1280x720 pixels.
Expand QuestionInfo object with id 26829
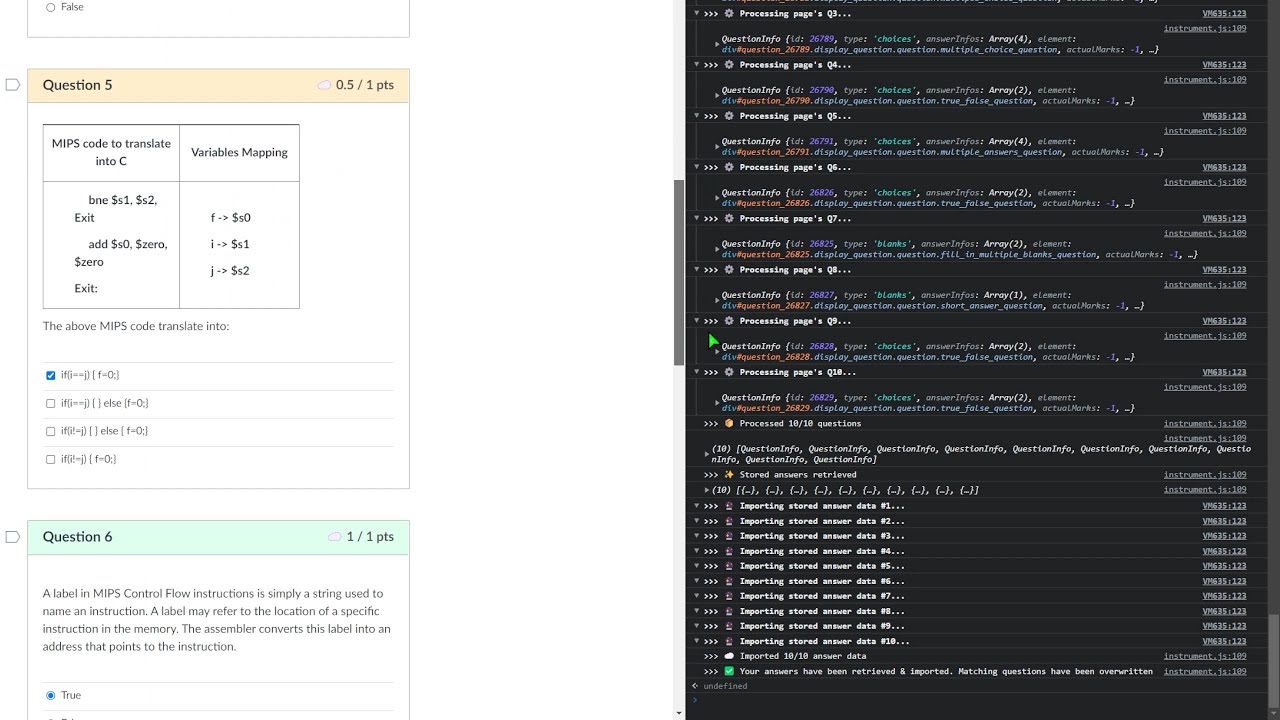(x=716, y=402)
